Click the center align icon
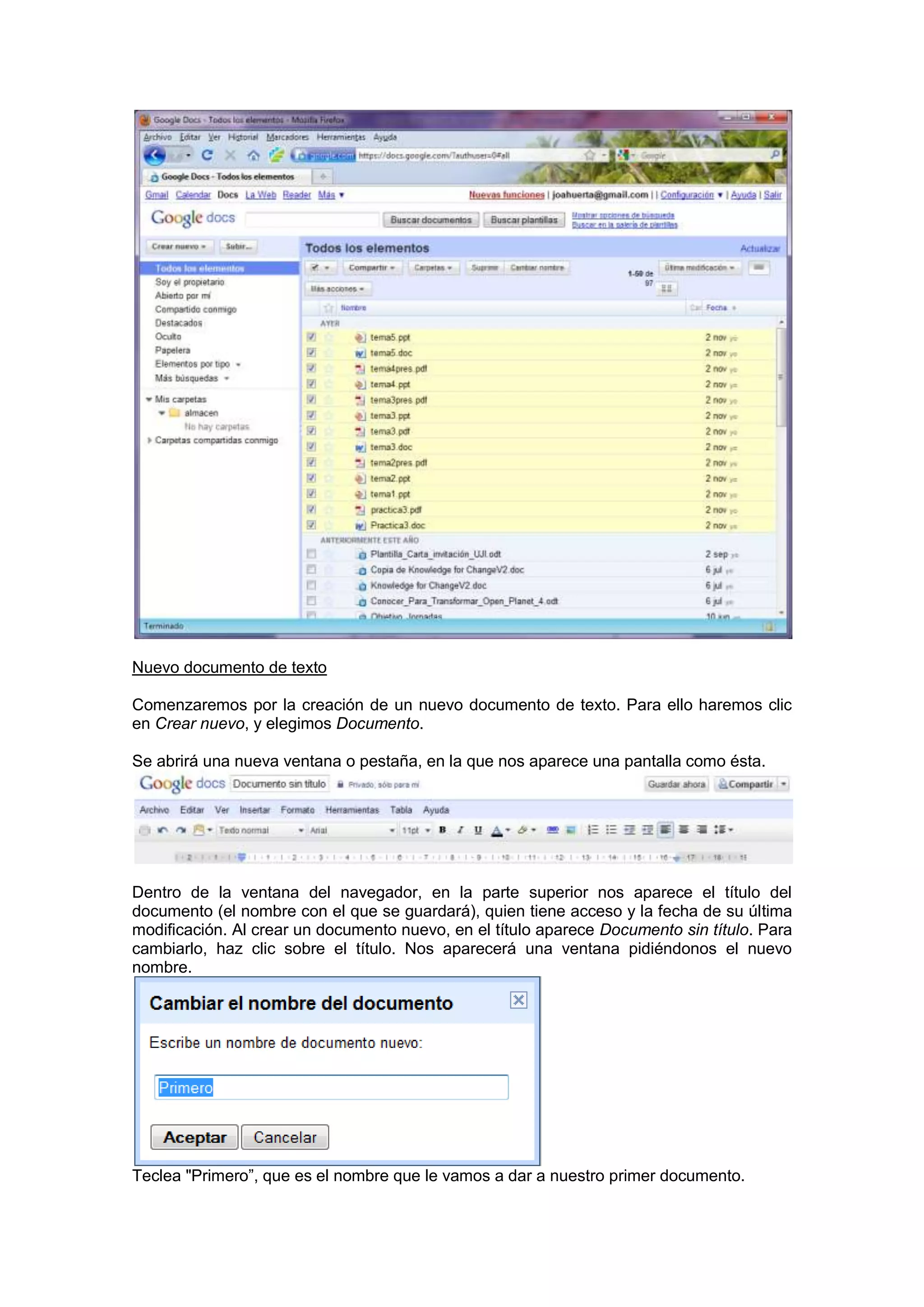 pyautogui.click(x=684, y=830)
